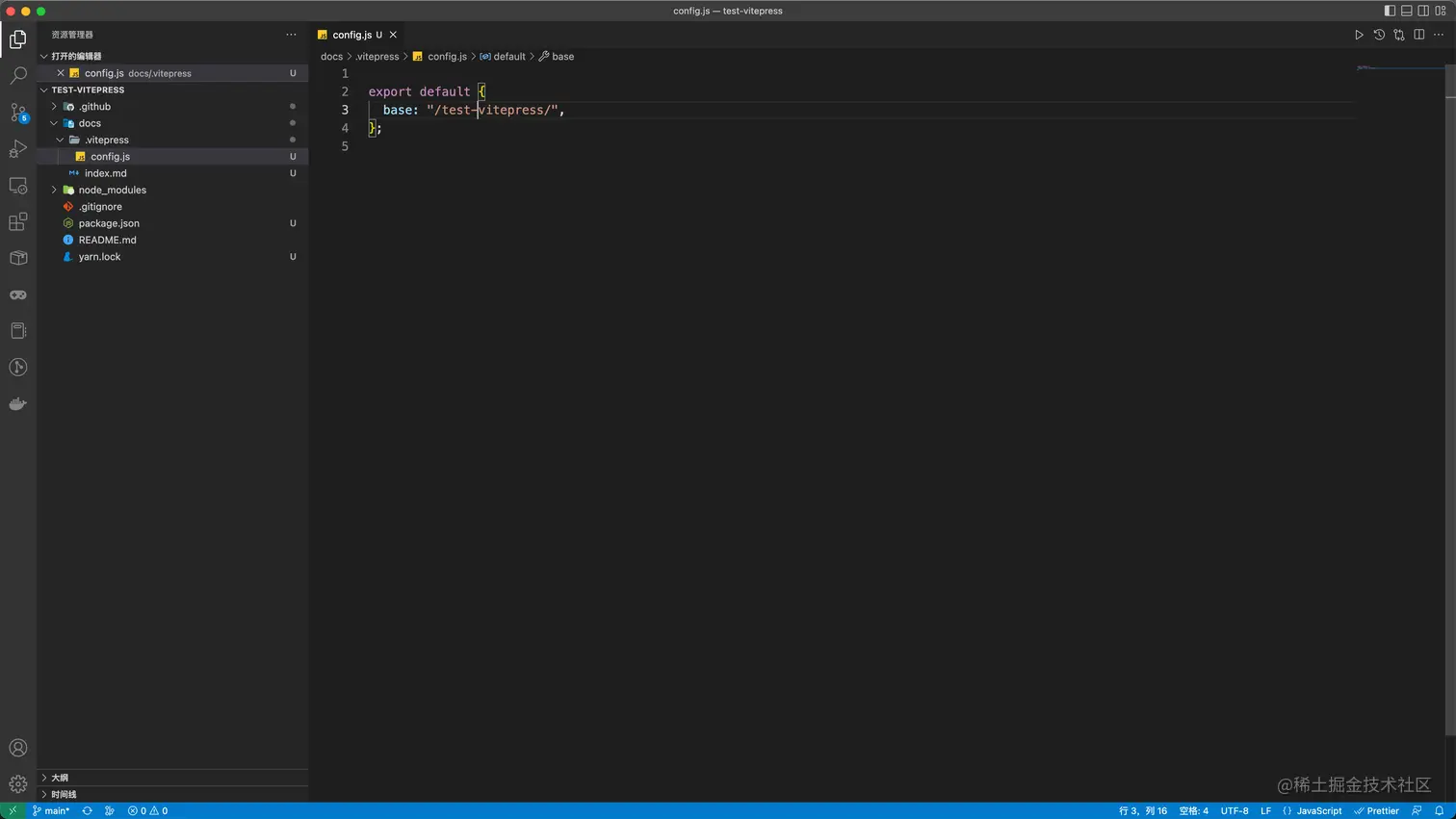Open the Explorer view in activity bar
Image resolution: width=1456 pixels, height=819 pixels.
pyautogui.click(x=17, y=38)
